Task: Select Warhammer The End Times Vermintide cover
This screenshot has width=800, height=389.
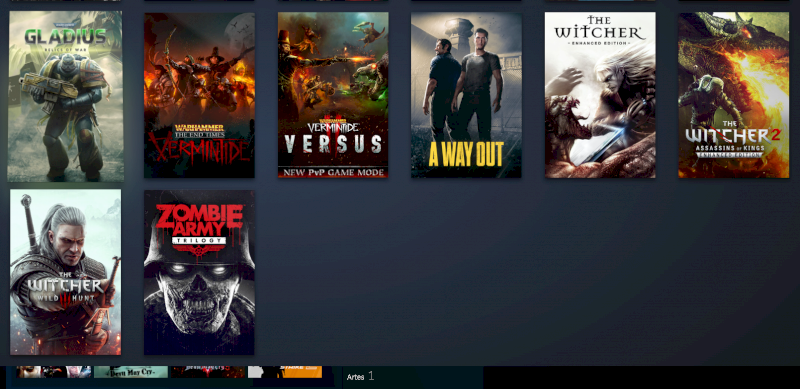Action: point(199,95)
